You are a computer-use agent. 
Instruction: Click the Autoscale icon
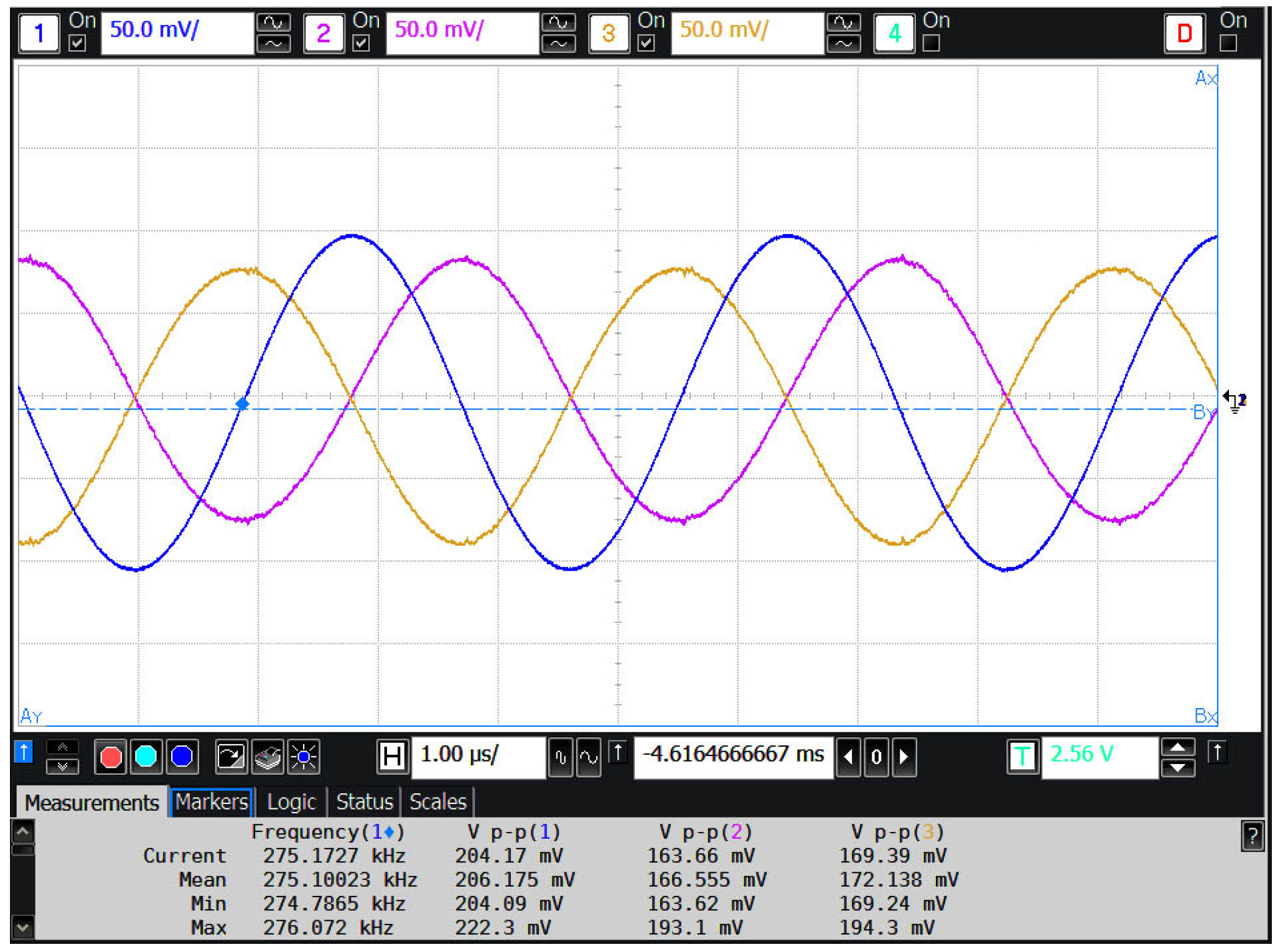click(x=230, y=757)
